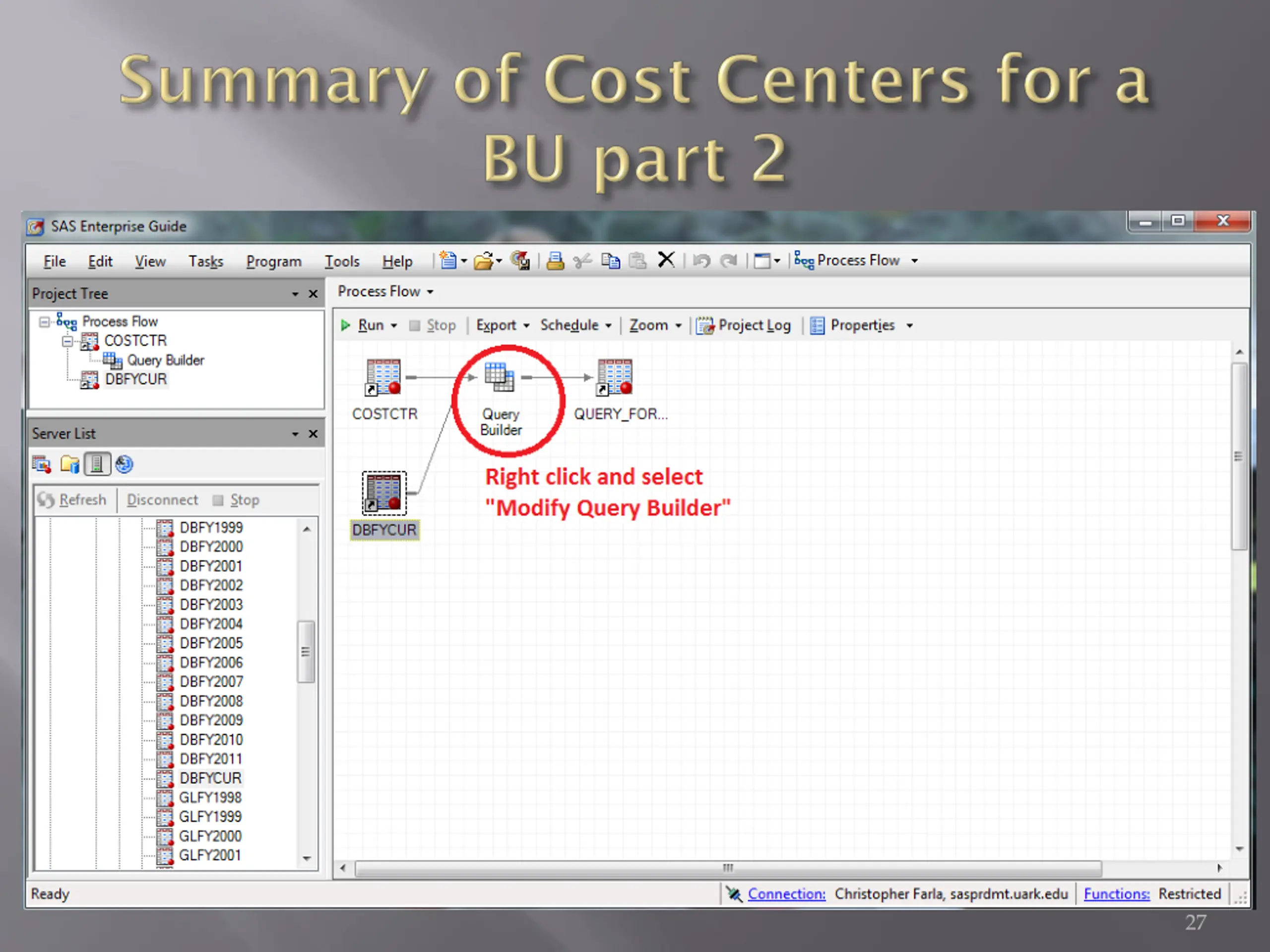Image resolution: width=1270 pixels, height=952 pixels.
Task: Select DBFY2005 in the server list
Action: pyautogui.click(x=211, y=643)
